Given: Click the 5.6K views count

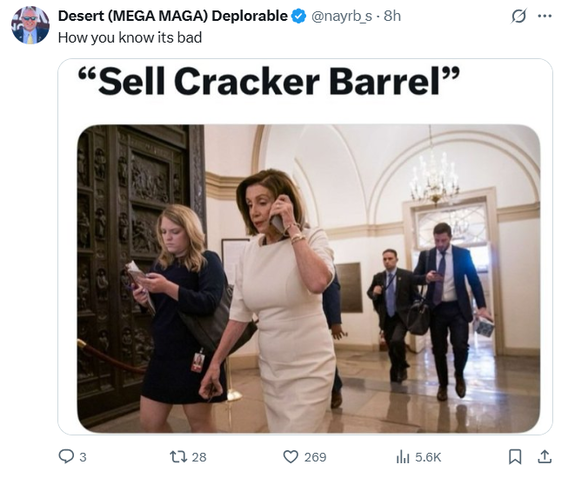Looking at the screenshot, I should (x=428, y=457).
